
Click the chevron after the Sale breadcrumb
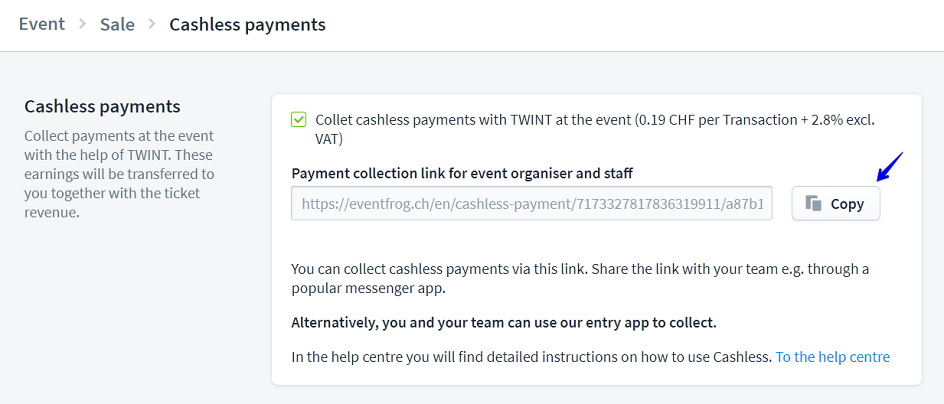click(152, 24)
